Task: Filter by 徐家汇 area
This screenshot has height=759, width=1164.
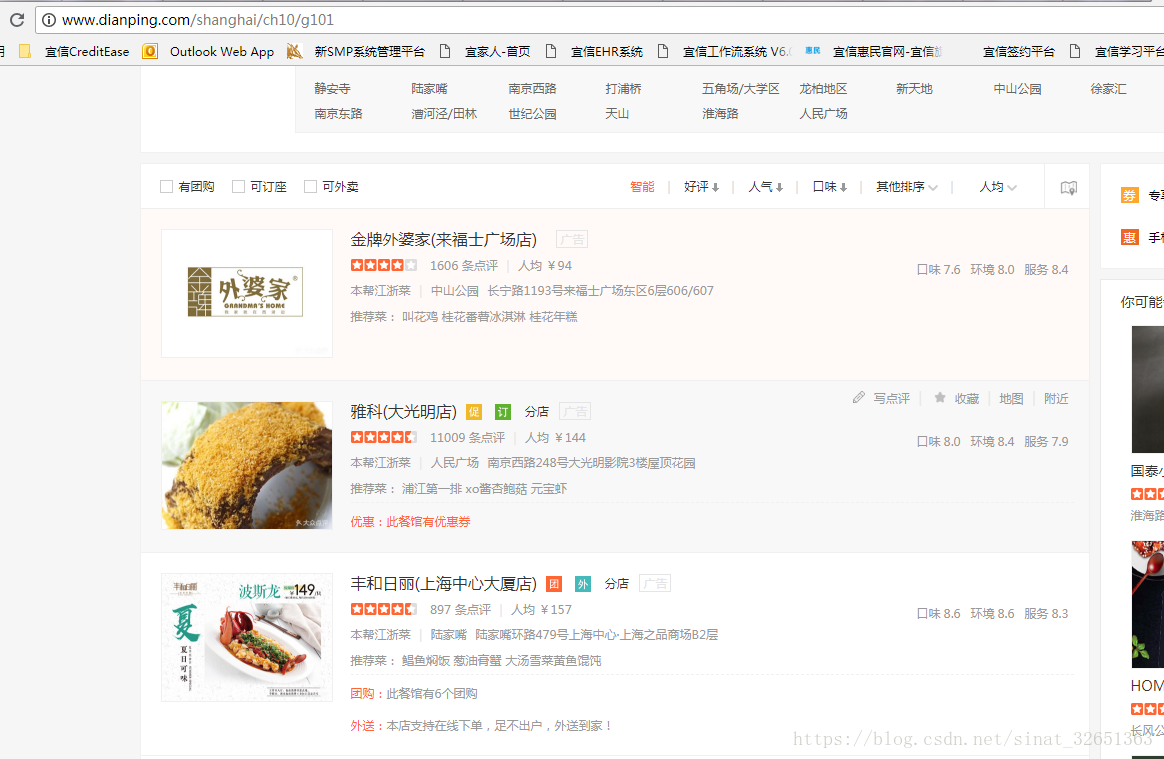Action: [1108, 88]
